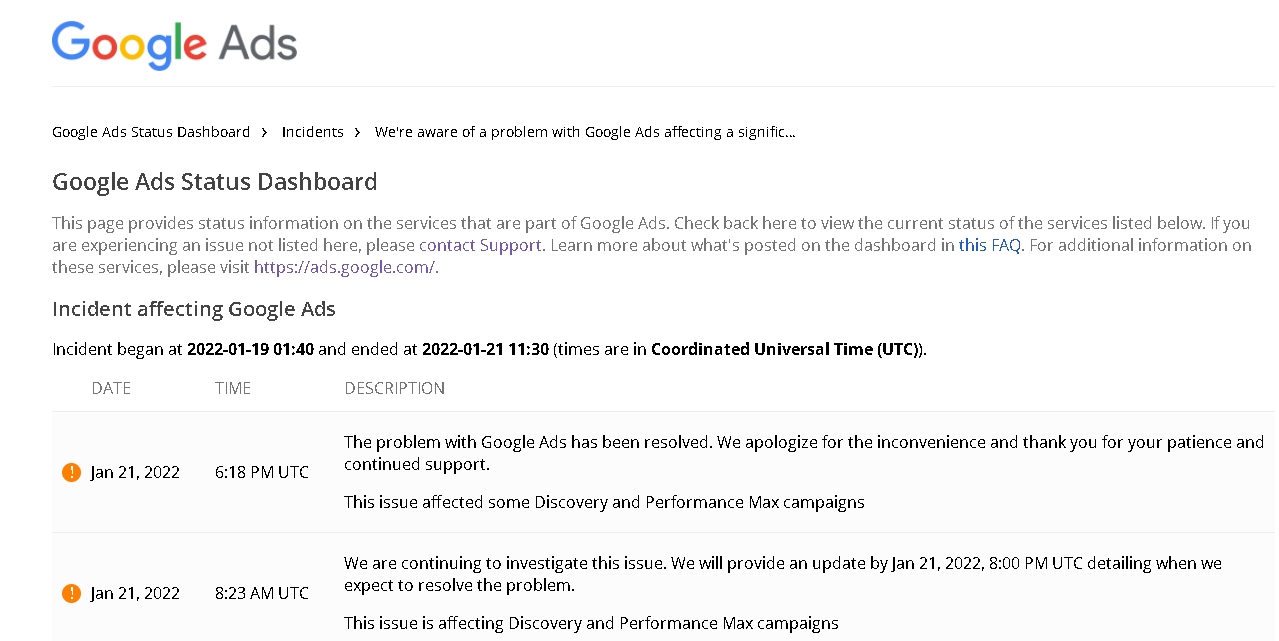1279x641 pixels.
Task: Select the 6:18 PM UTC time entry
Action: (x=262, y=472)
